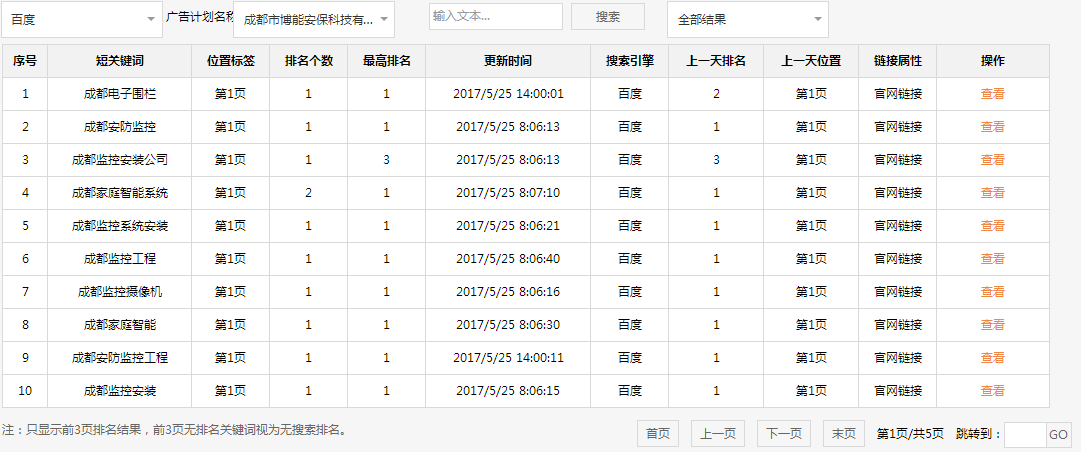Go to 首页 first page

(x=658, y=433)
